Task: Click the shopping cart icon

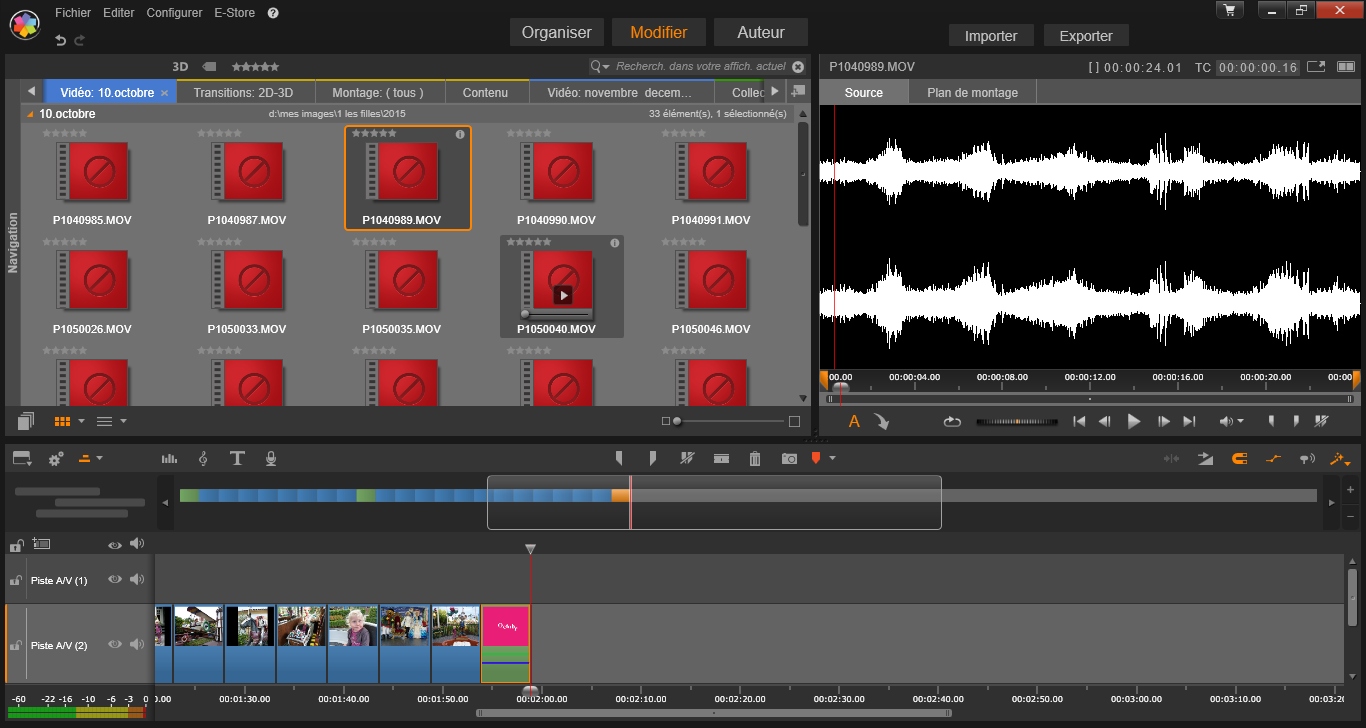Action: 1229,10
